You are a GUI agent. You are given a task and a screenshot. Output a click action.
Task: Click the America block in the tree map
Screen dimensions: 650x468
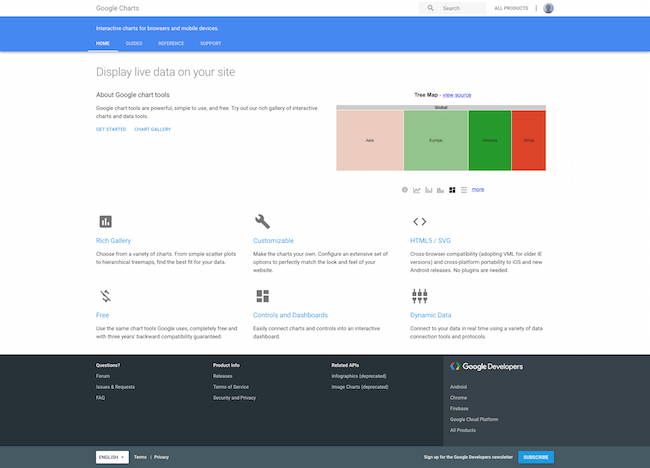coord(490,140)
